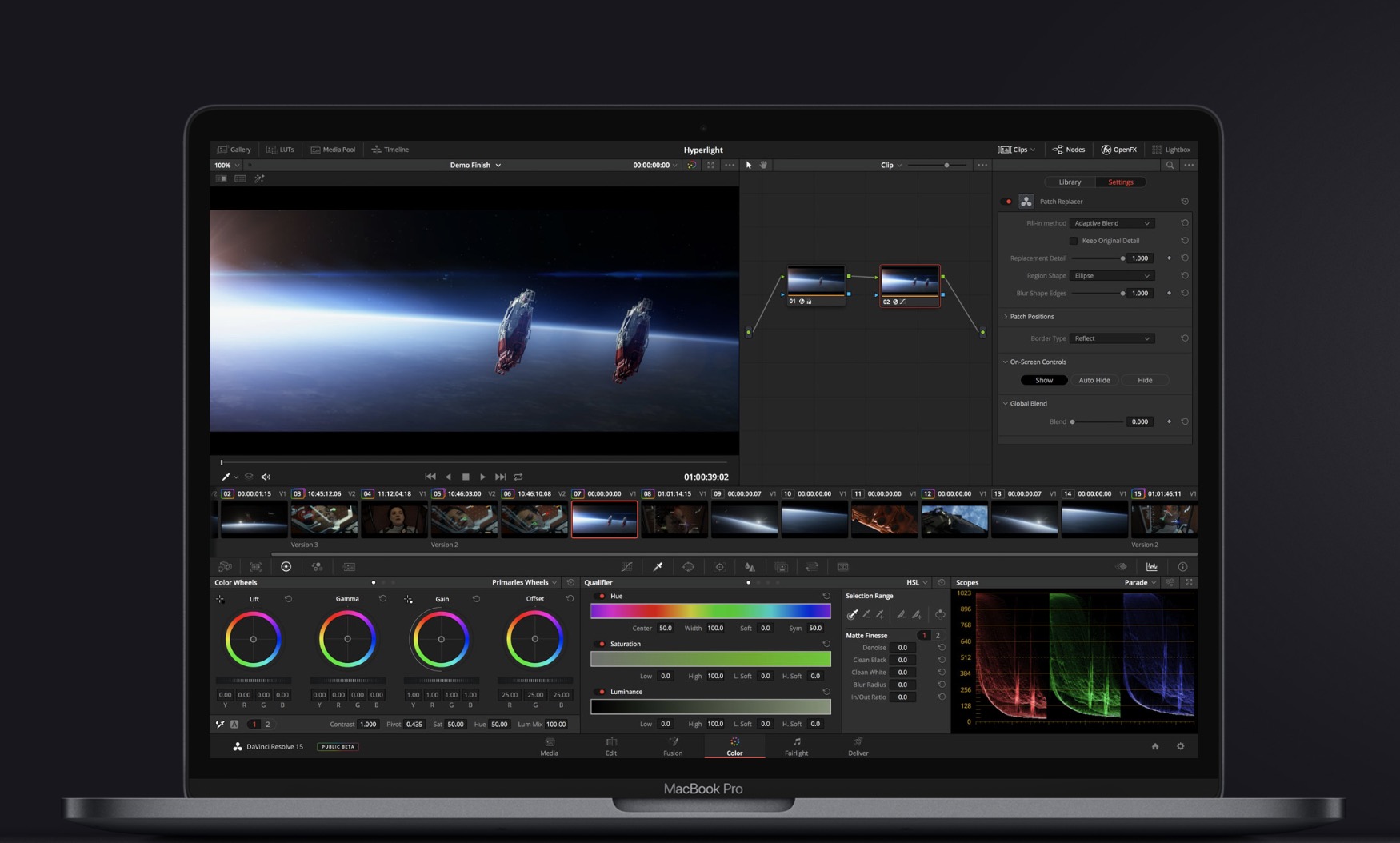The image size is (1400, 843).
Task: Switch to the Fairlight page
Action: coord(796,747)
